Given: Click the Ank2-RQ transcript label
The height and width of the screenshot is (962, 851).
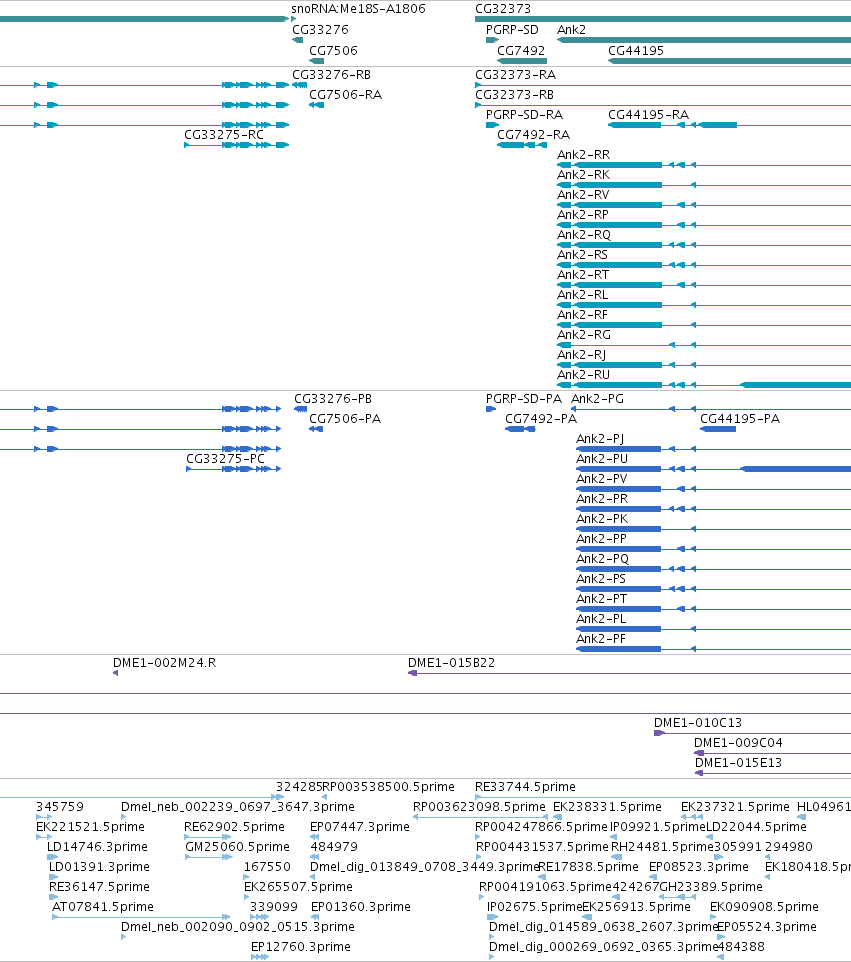Looking at the screenshot, I should pos(584,234).
